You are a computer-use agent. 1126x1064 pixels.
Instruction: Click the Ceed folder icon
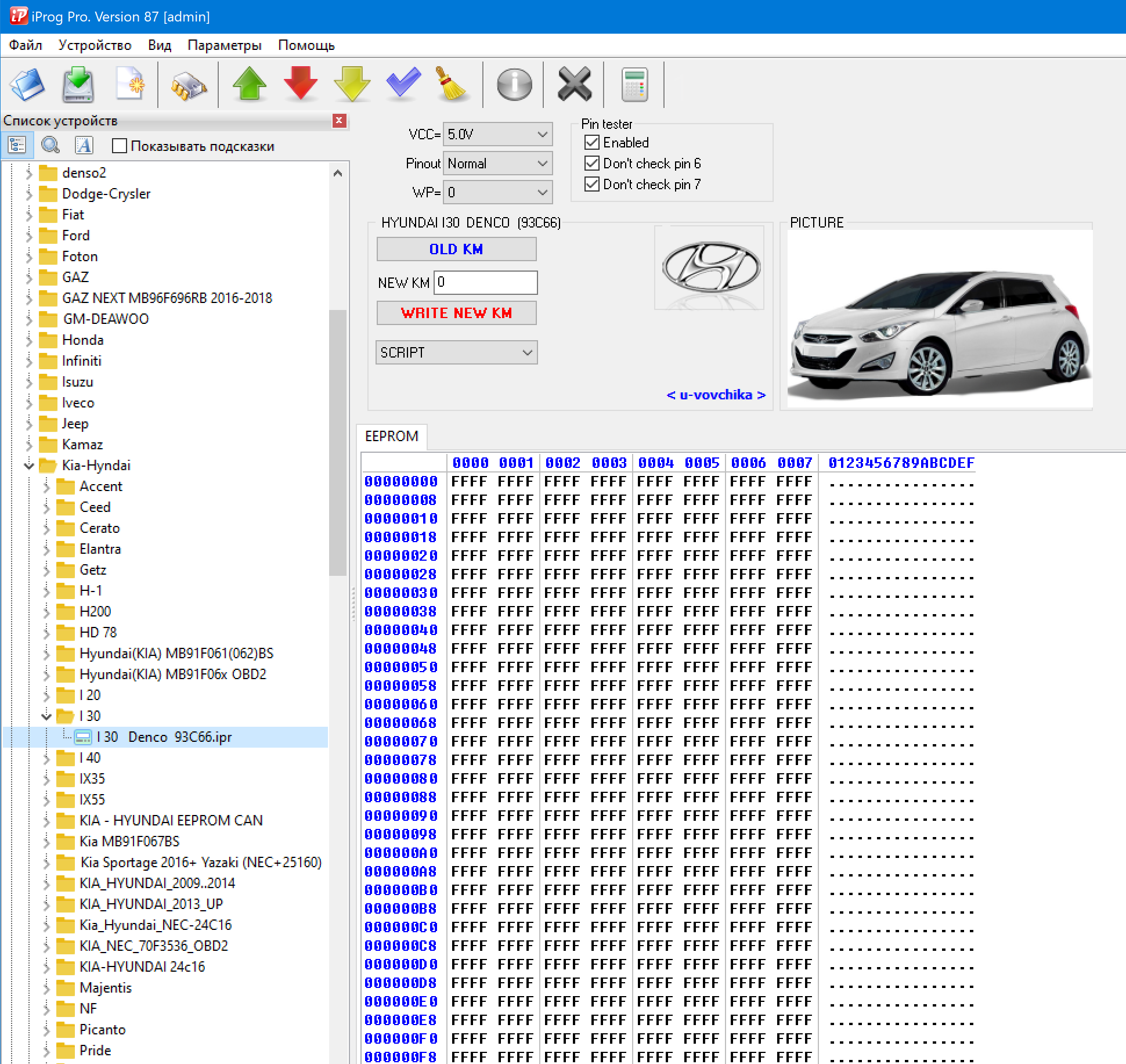pos(66,507)
